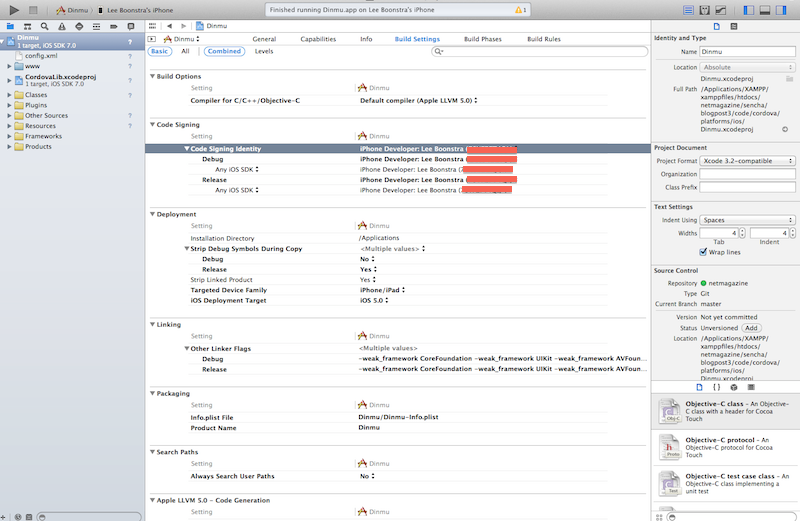Viewport: 800px width, 521px height.
Task: Open the Media library
Action: pyautogui.click(x=751, y=387)
